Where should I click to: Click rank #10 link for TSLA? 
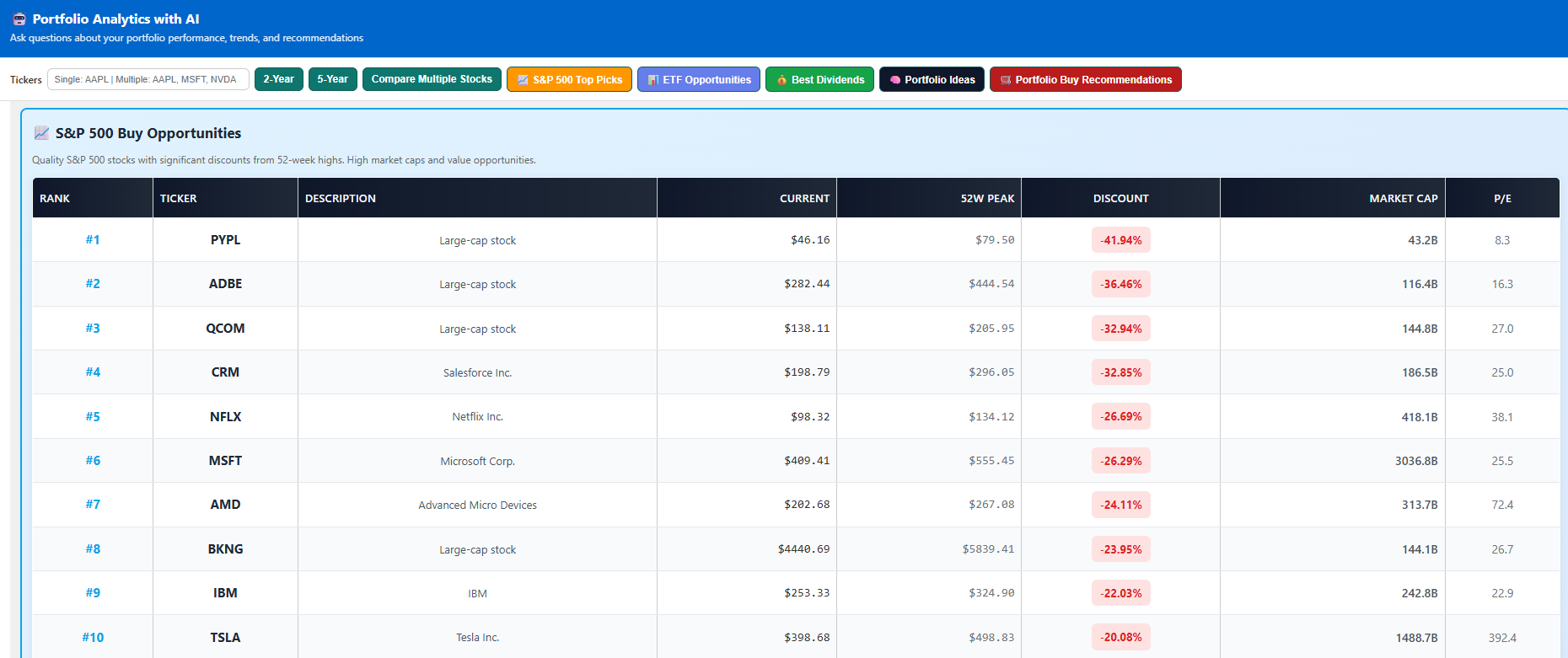(93, 638)
